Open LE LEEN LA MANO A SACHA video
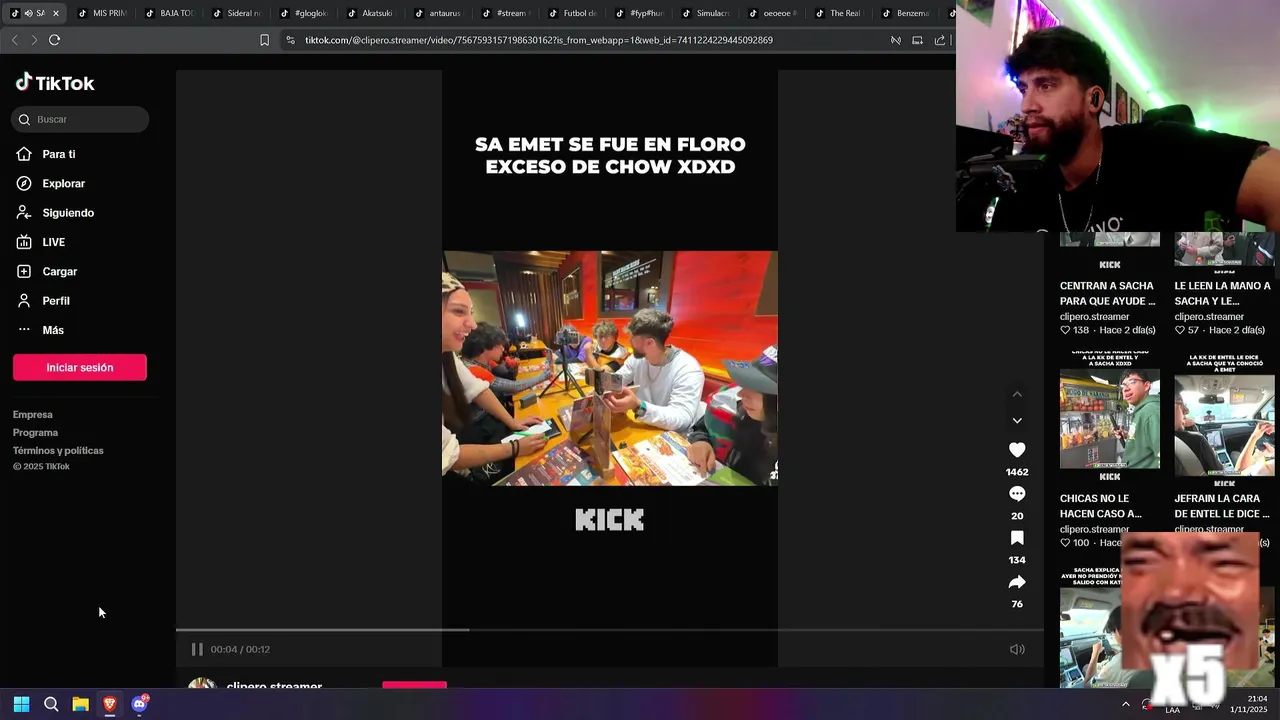Viewport: 1280px width, 720px height. (x=1224, y=293)
